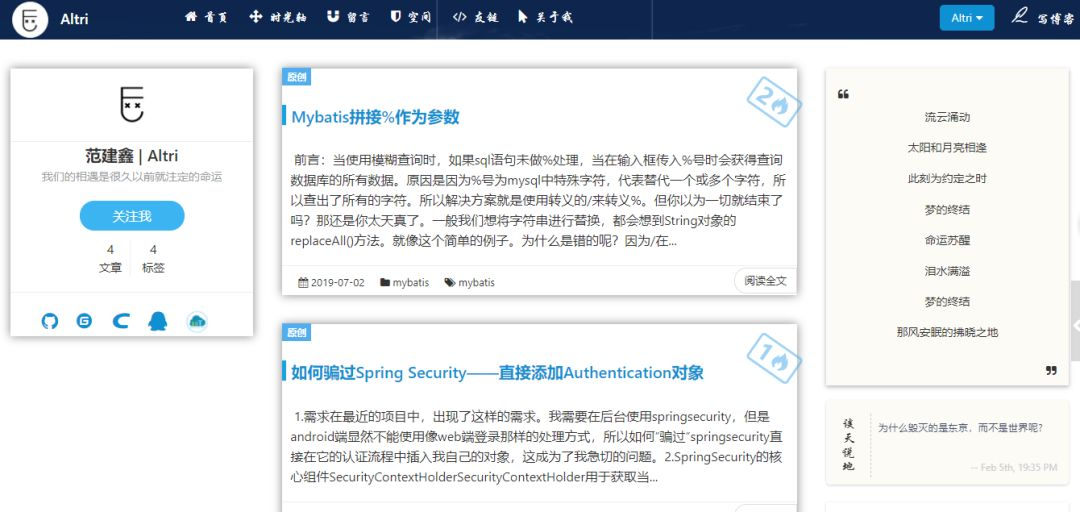Click the poem line 那风安眠的拂晓之地

pyautogui.click(x=947, y=332)
